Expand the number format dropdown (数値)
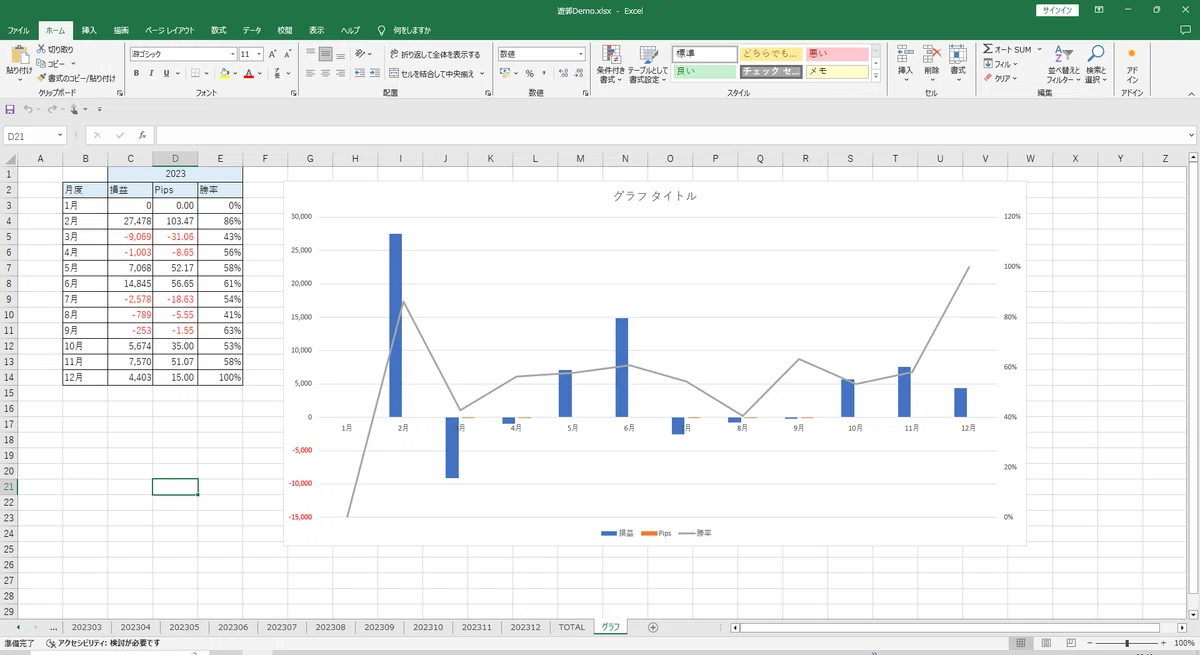This screenshot has height=655, width=1200. click(x=581, y=54)
